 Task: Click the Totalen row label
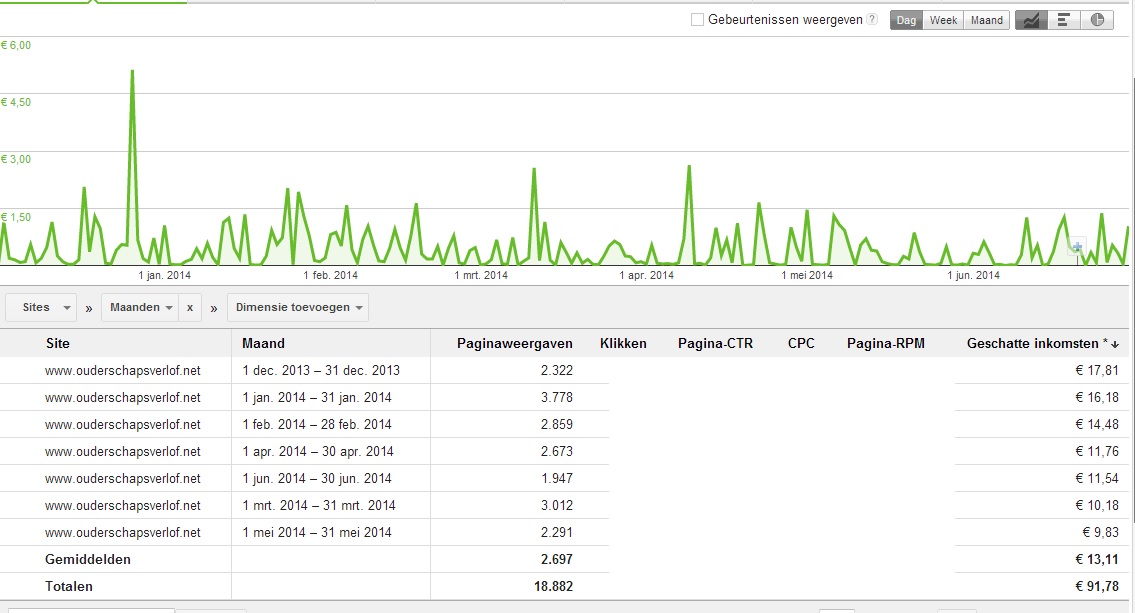pyautogui.click(x=69, y=587)
